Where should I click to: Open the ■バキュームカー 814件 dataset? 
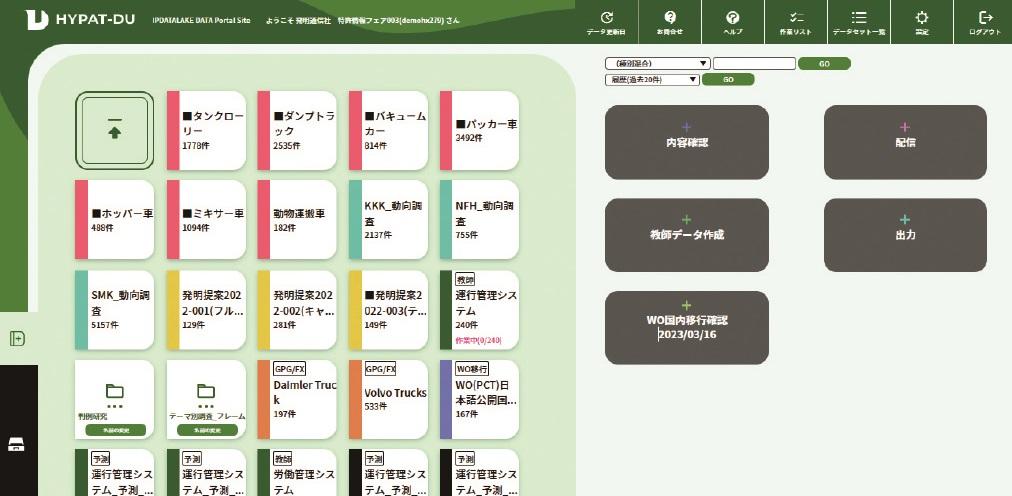pyautogui.click(x=389, y=130)
